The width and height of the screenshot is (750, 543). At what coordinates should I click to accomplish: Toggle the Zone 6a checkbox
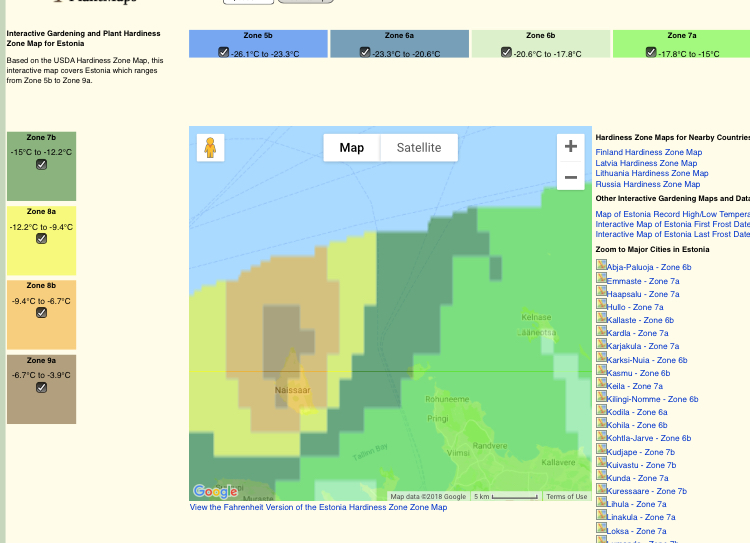[x=365, y=52]
